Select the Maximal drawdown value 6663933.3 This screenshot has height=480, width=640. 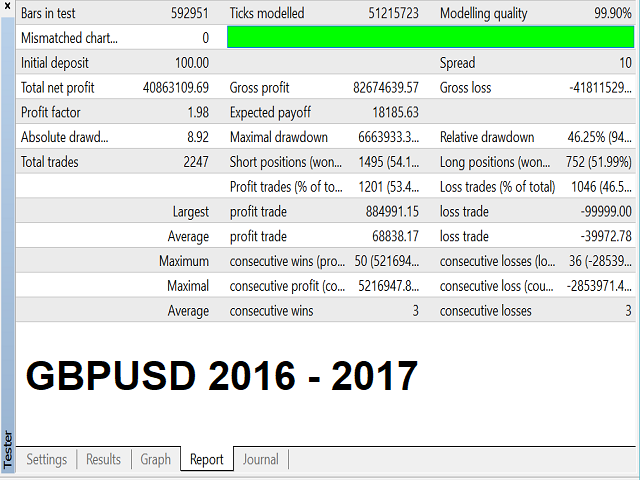click(x=389, y=137)
